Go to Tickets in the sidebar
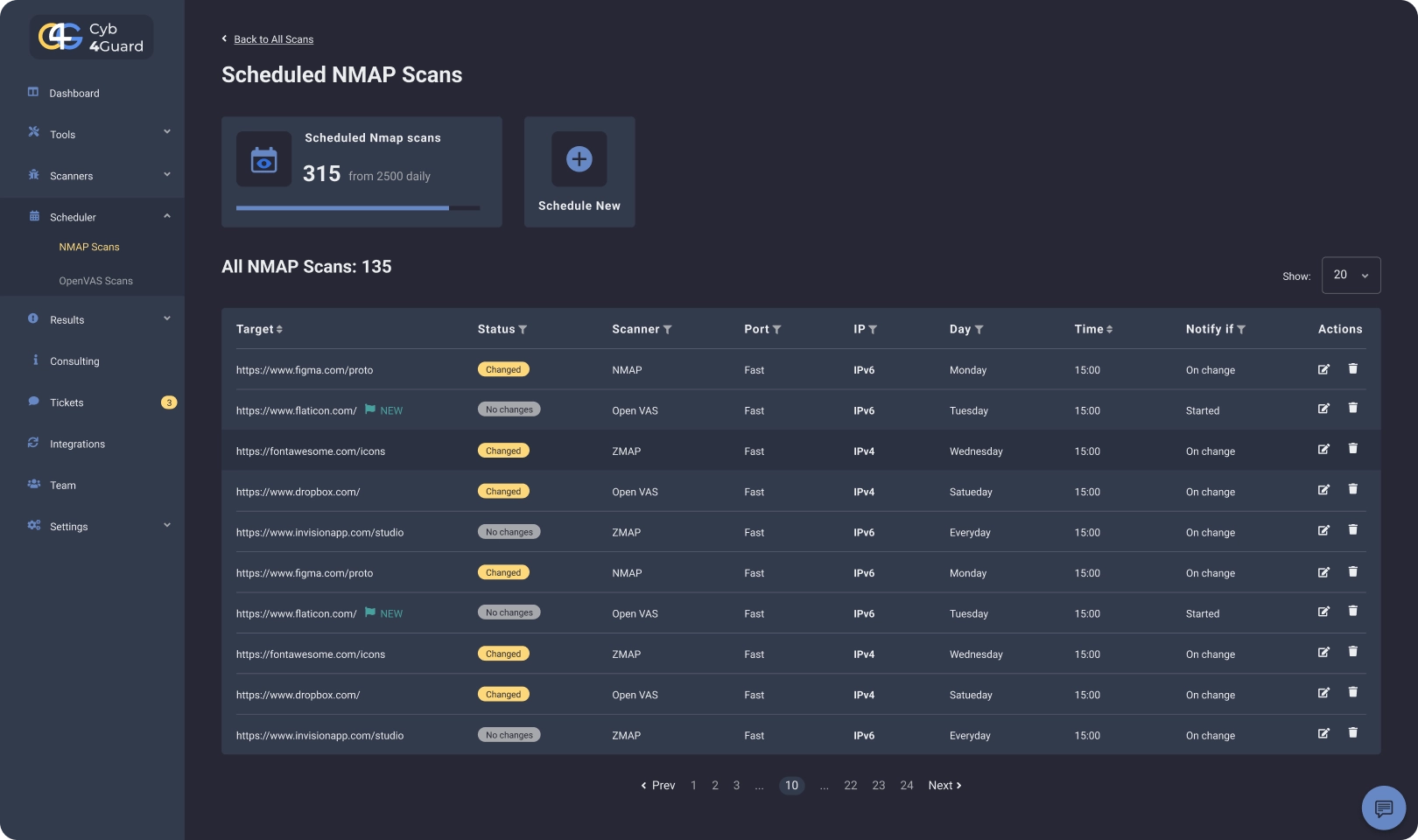This screenshot has height=840, width=1418. (67, 402)
